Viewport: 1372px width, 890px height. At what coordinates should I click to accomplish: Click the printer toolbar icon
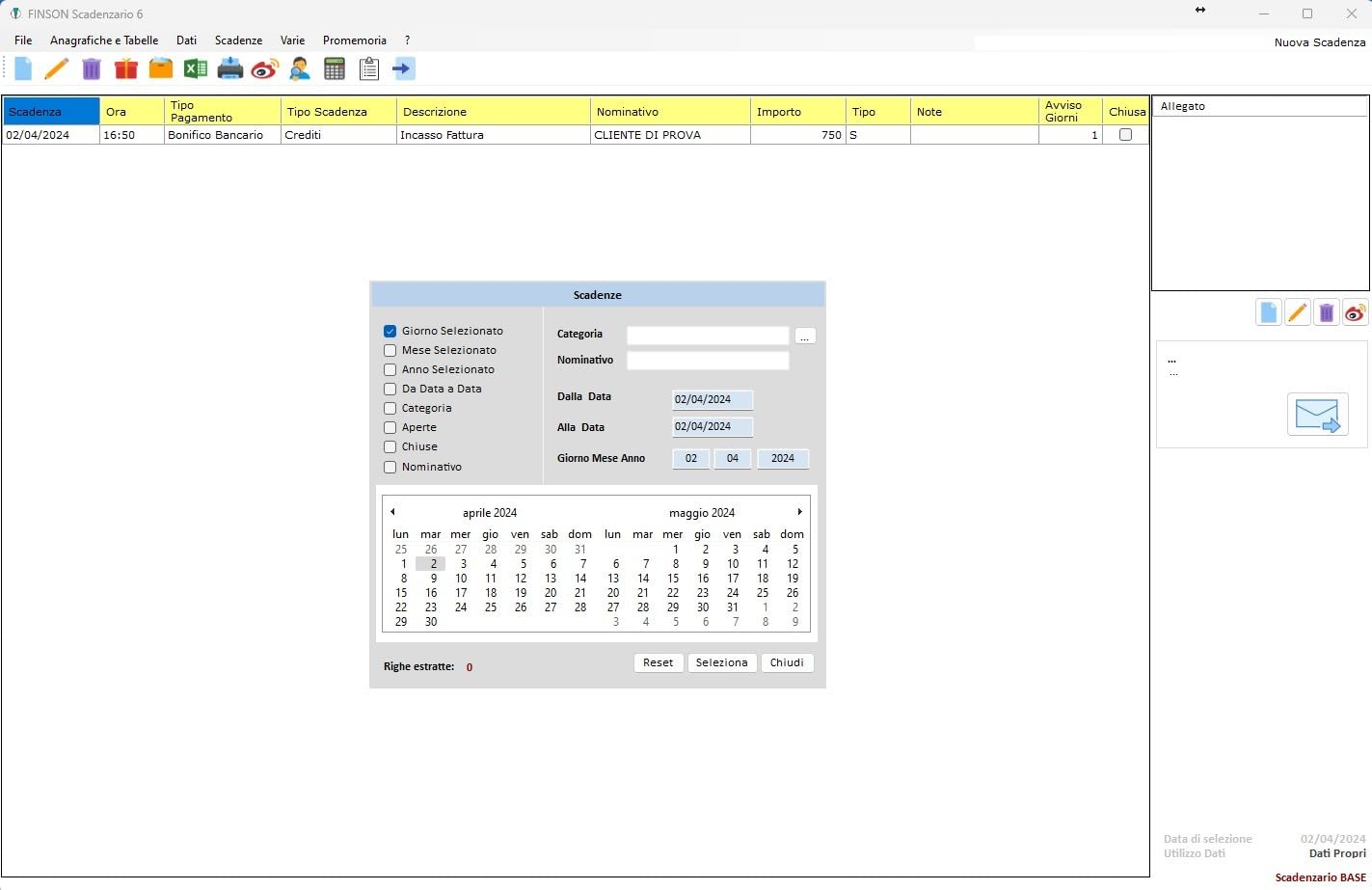click(230, 68)
